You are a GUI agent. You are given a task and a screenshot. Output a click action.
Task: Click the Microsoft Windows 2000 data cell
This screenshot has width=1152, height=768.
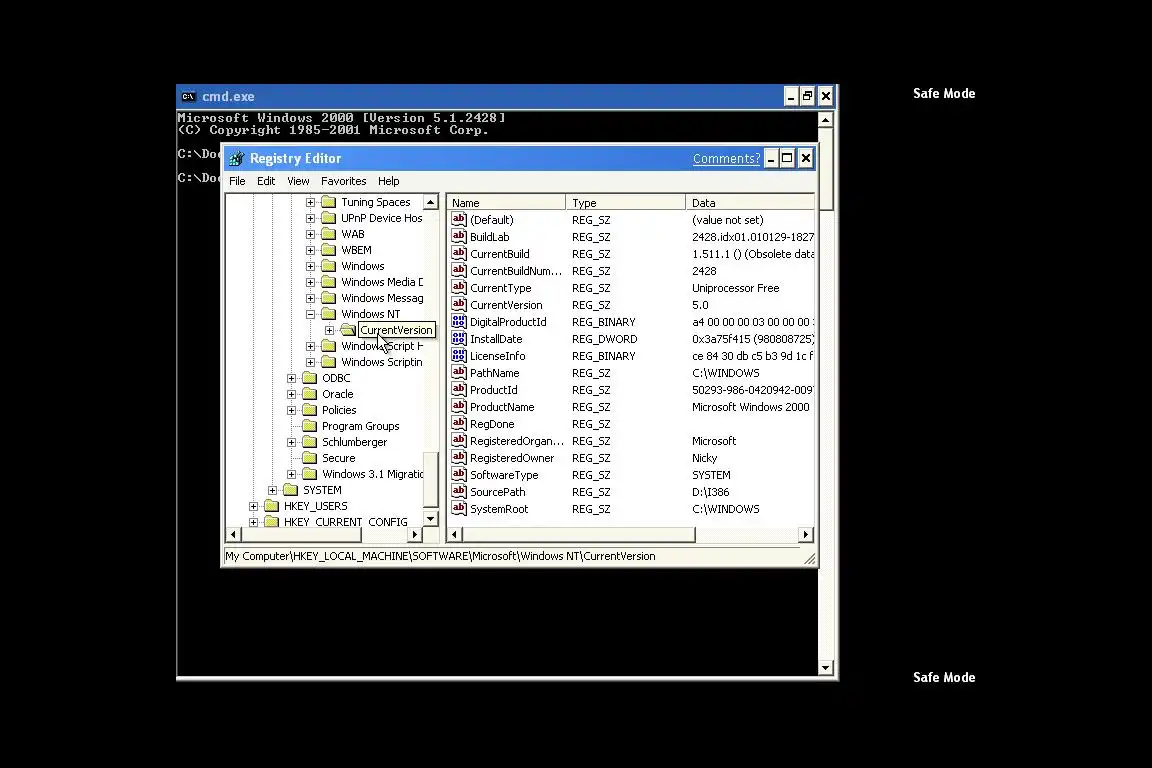[x=751, y=407]
